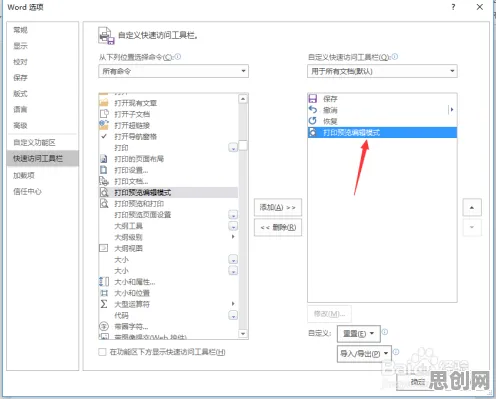Select the 代码 command row

pyautogui.click(x=168, y=315)
